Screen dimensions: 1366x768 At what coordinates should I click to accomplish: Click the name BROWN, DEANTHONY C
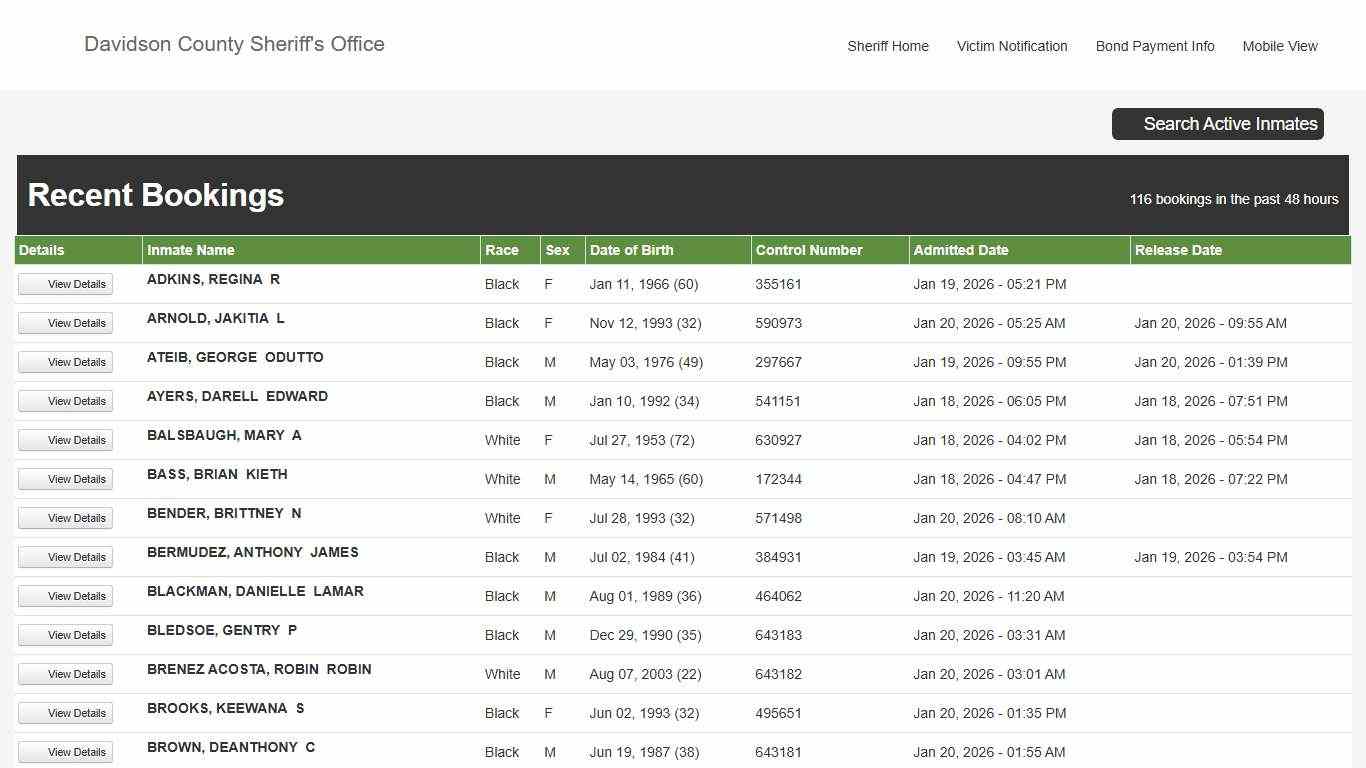pos(230,747)
